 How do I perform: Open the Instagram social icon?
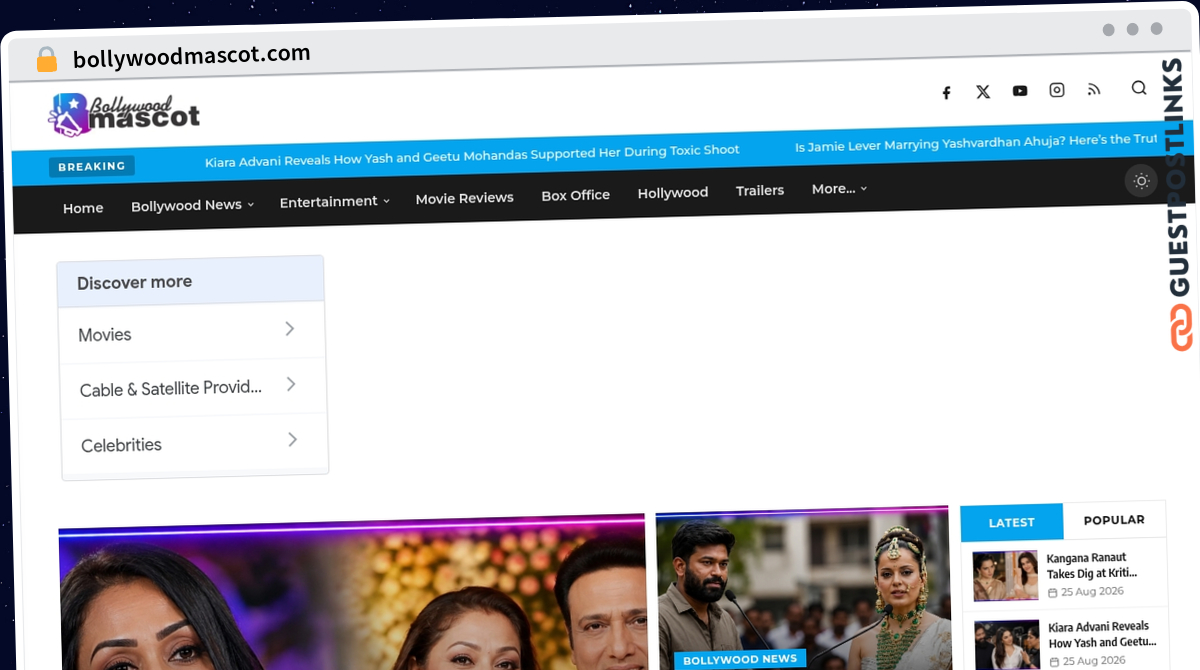coord(1057,90)
